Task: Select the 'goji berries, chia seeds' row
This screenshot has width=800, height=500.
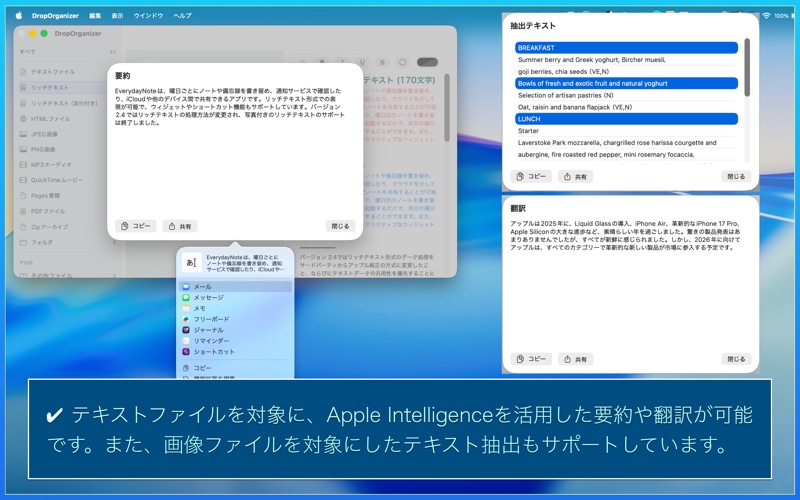Action: (x=626, y=71)
